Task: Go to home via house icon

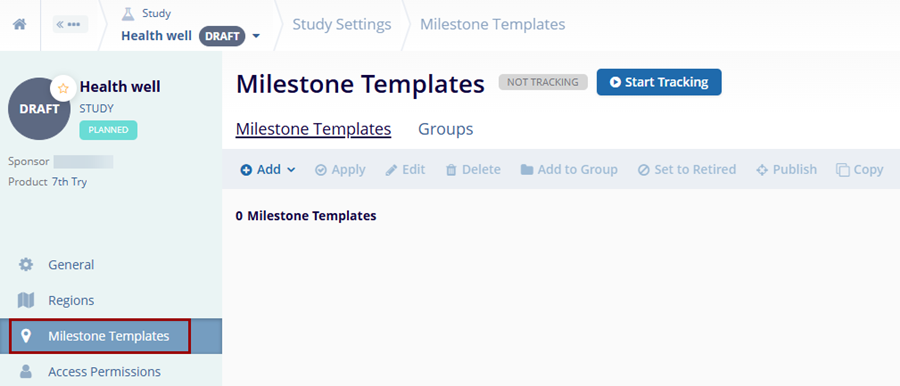Action: (20, 25)
